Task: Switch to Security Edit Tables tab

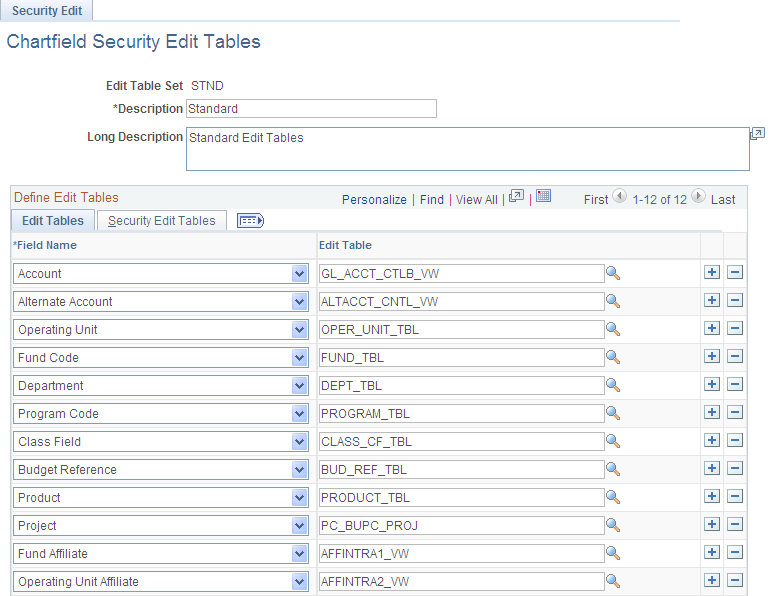Action: [x=162, y=221]
